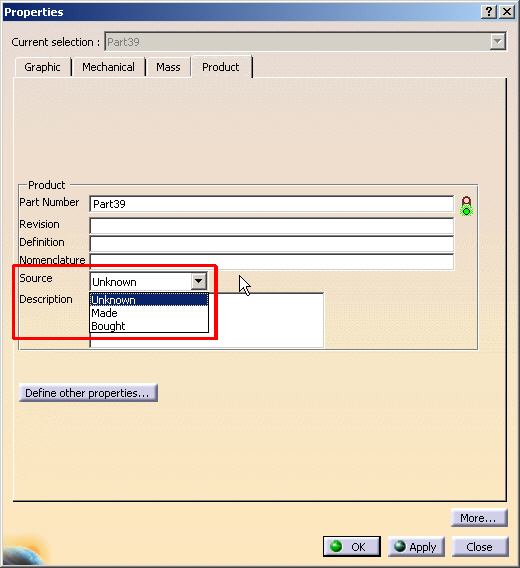
Task: Click the Apply button
Action: (416, 547)
